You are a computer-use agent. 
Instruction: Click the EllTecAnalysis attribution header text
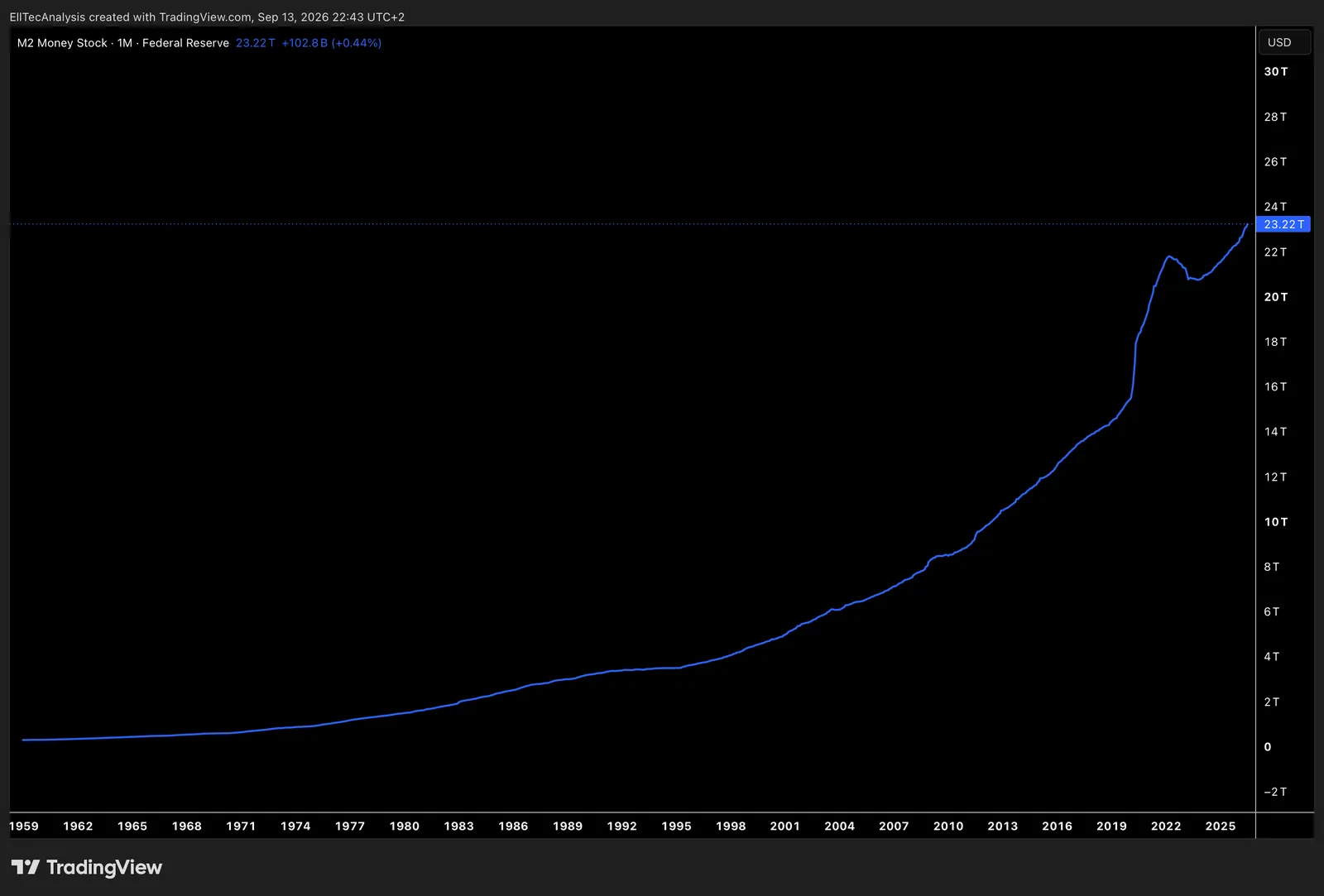coord(207,17)
